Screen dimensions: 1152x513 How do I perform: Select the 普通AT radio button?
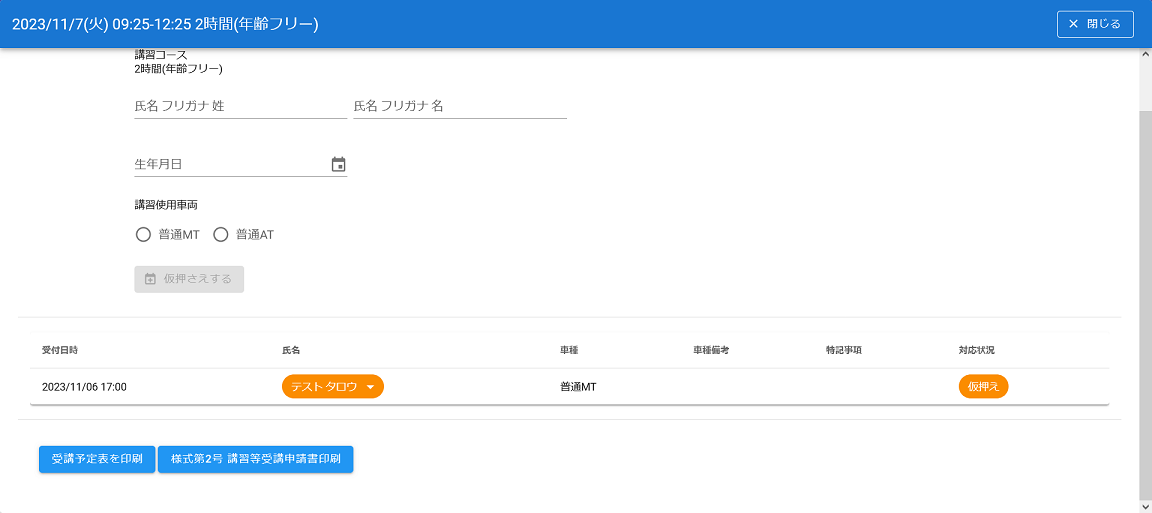pyautogui.click(x=221, y=235)
